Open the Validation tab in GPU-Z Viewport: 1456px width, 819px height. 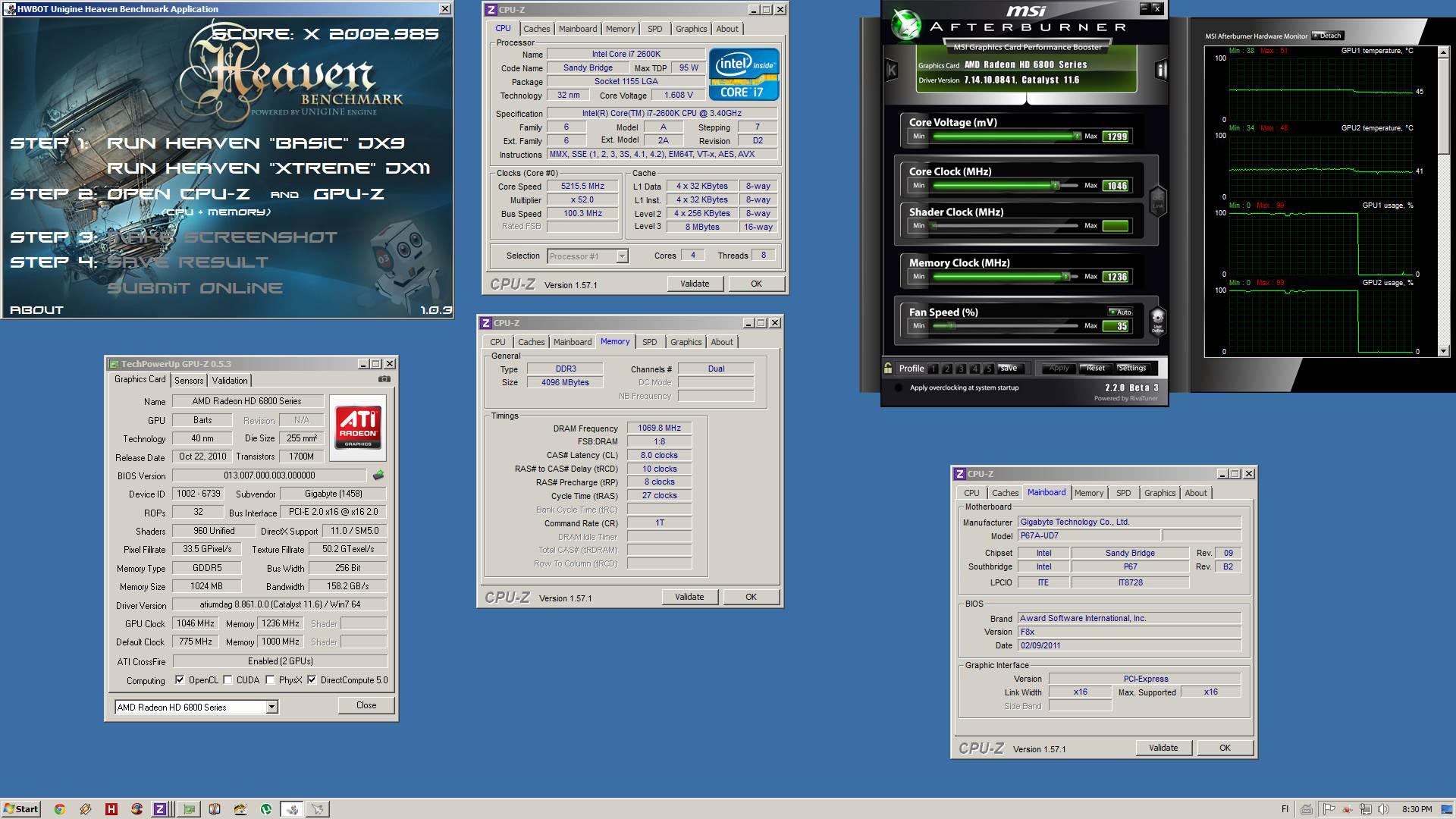coord(230,381)
